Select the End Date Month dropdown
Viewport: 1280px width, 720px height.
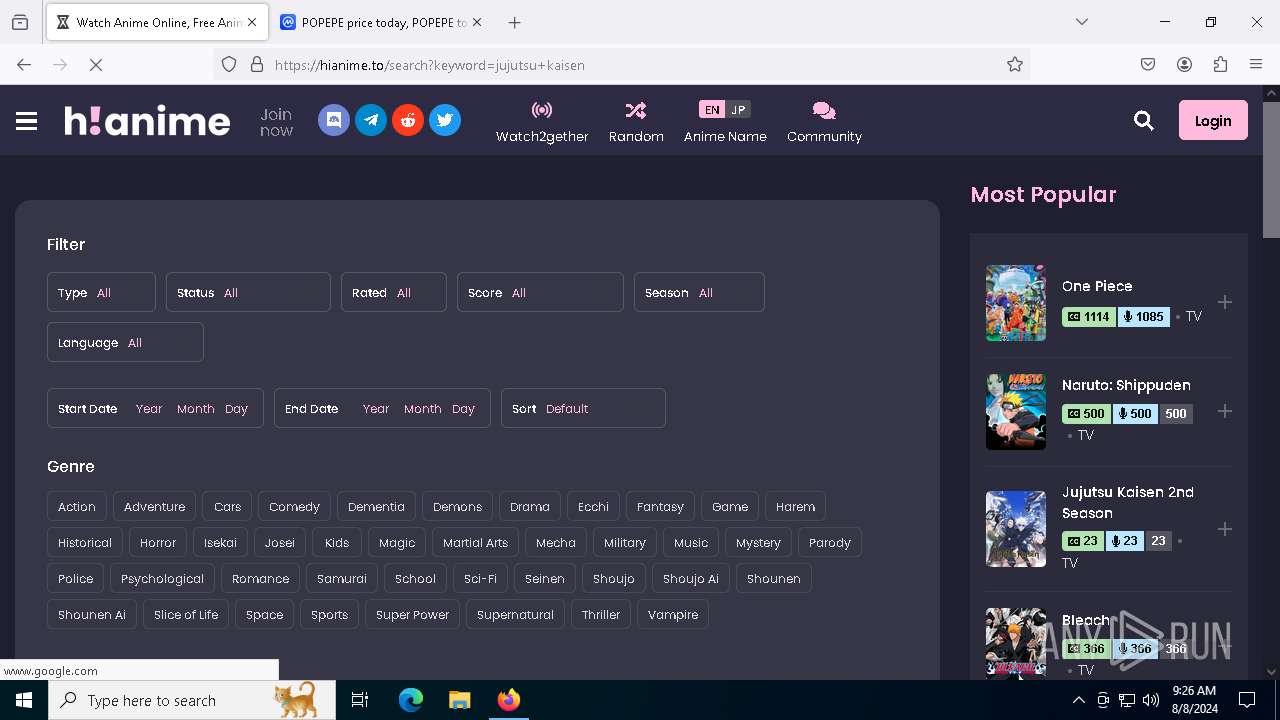coord(422,409)
